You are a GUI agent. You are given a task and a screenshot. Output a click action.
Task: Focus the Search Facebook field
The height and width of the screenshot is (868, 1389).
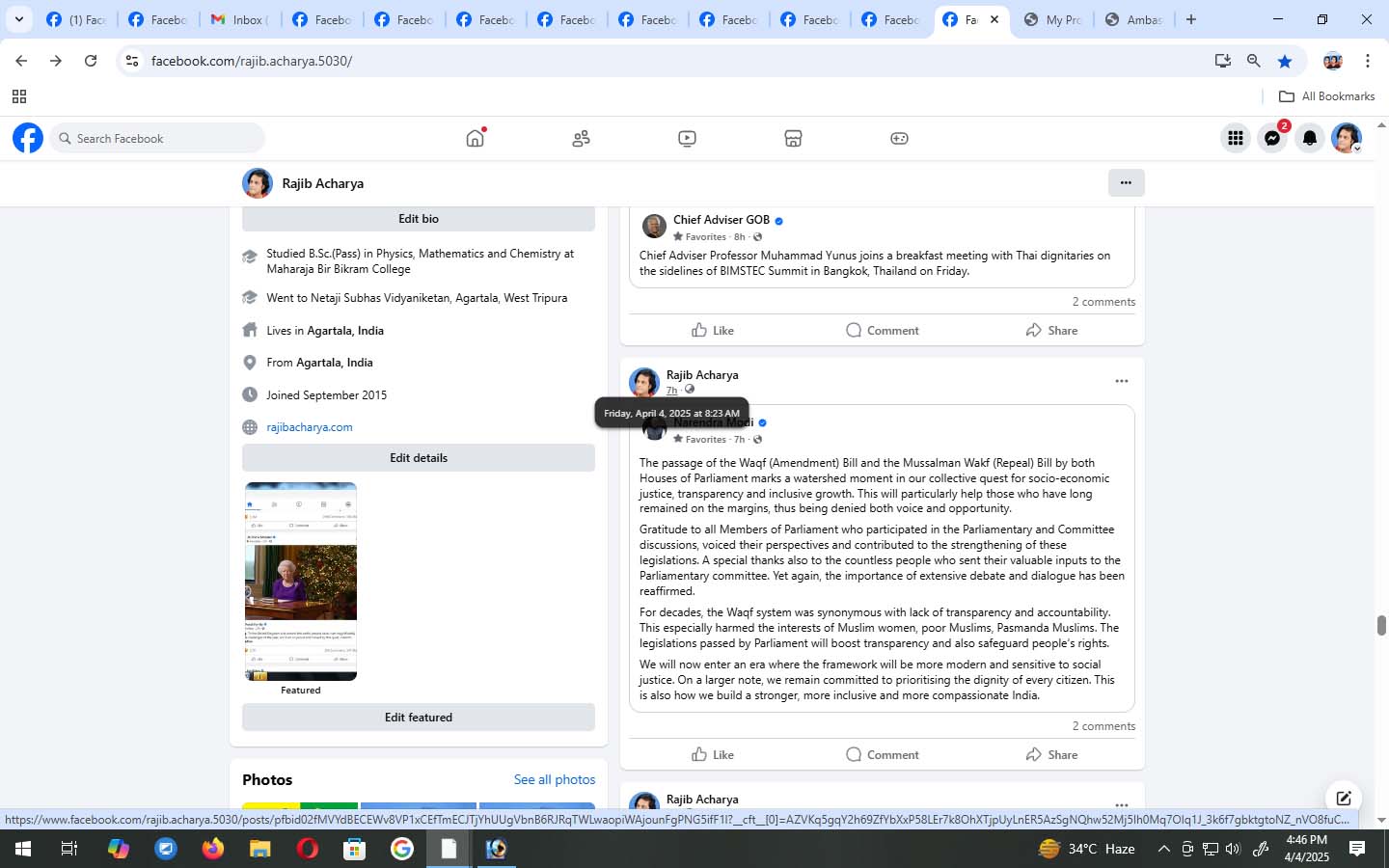click(157, 138)
